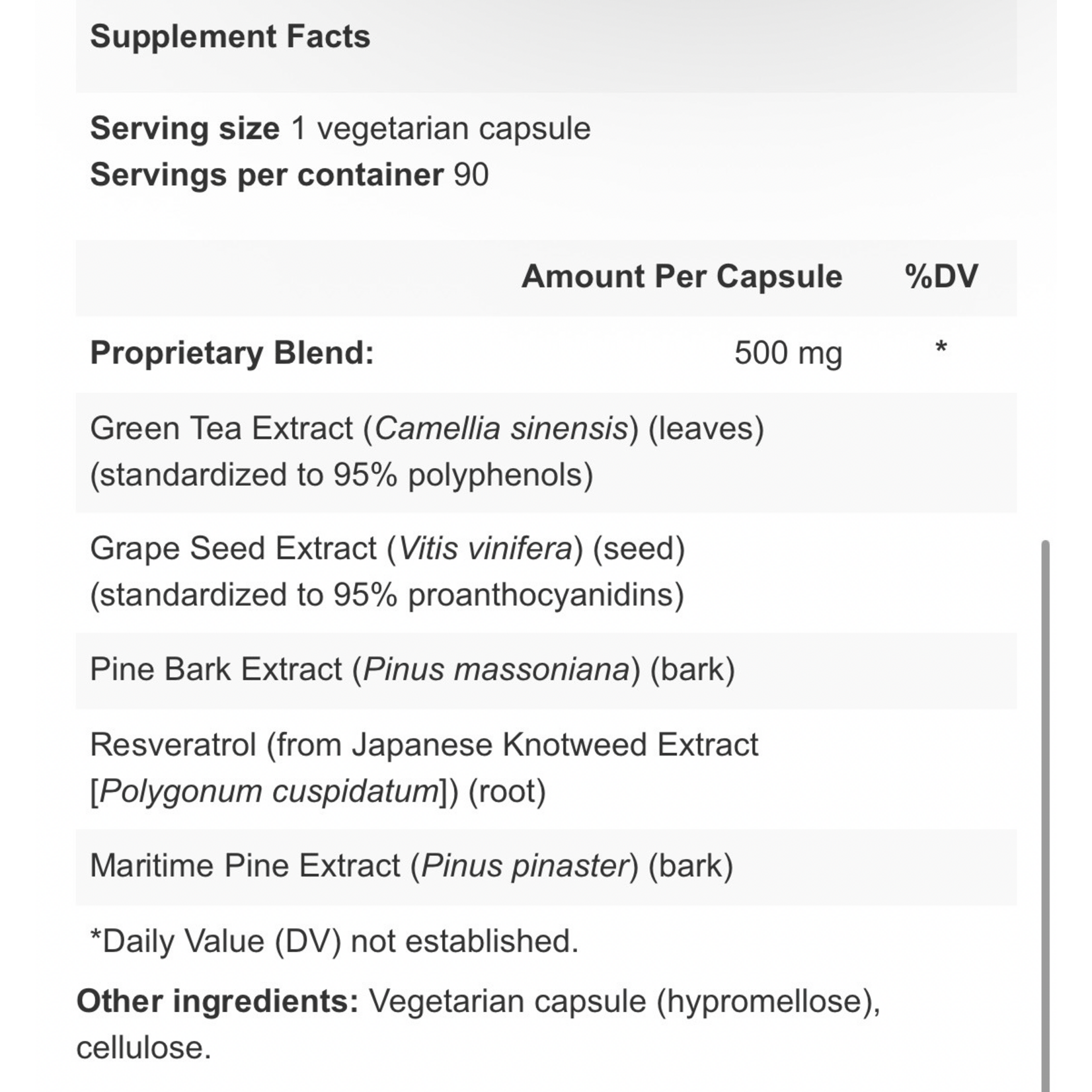Click the Other ingredients label
The image size is (1092, 1092).
217,1001
